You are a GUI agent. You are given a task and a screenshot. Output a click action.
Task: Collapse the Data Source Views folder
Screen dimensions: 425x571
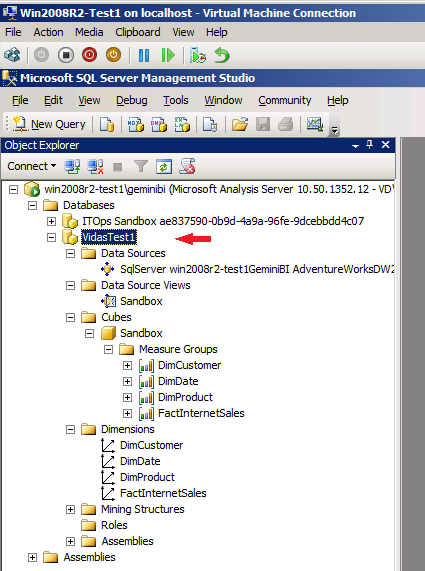coord(70,286)
